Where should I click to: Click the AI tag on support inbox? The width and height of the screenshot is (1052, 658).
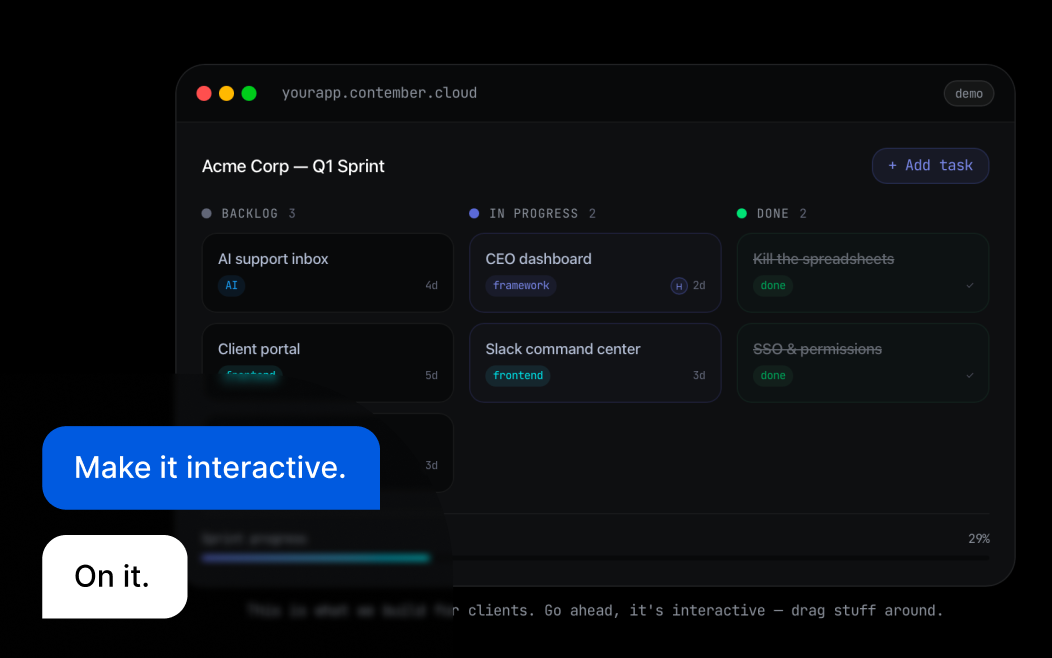pyautogui.click(x=231, y=286)
